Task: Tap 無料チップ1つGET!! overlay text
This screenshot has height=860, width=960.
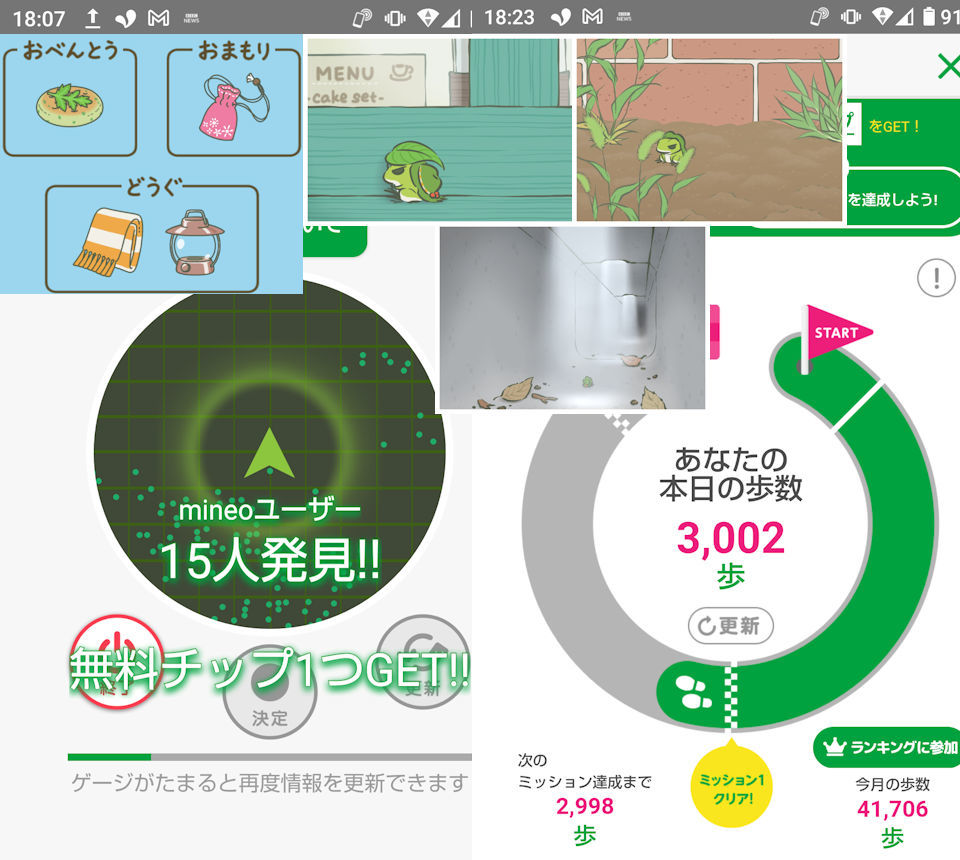Action: pos(269,670)
